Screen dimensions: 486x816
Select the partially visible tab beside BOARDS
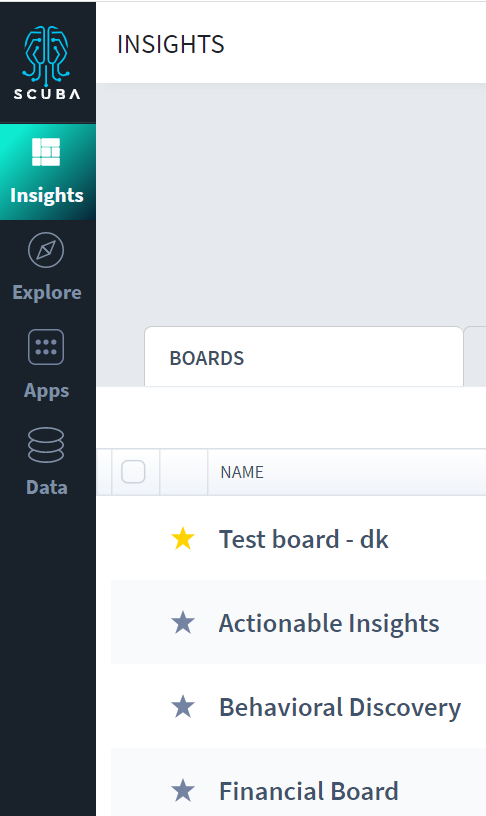pos(475,358)
